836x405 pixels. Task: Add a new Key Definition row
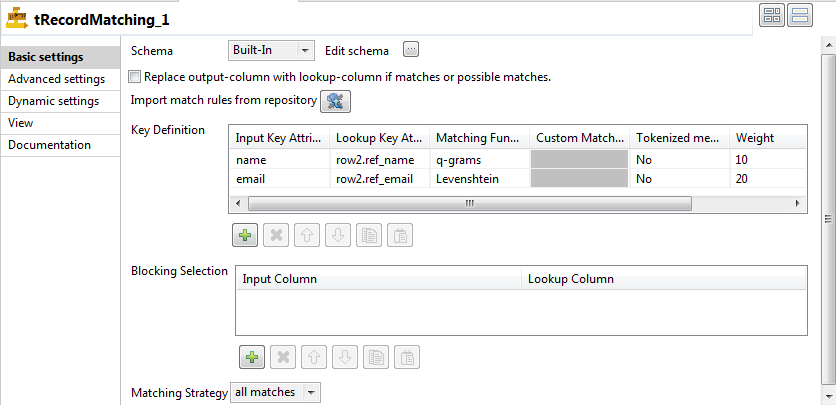pos(244,235)
